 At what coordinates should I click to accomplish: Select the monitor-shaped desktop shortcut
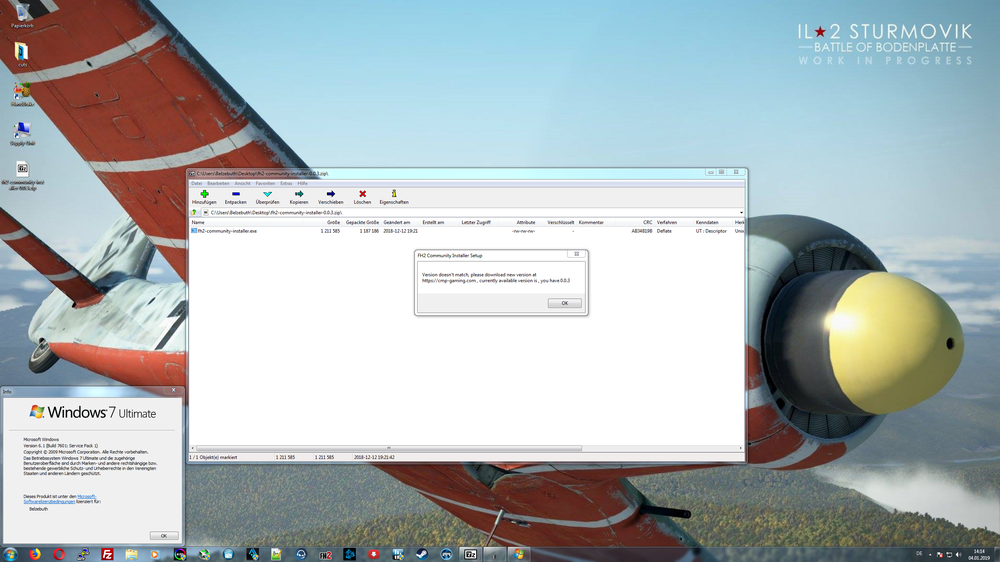(x=22, y=133)
